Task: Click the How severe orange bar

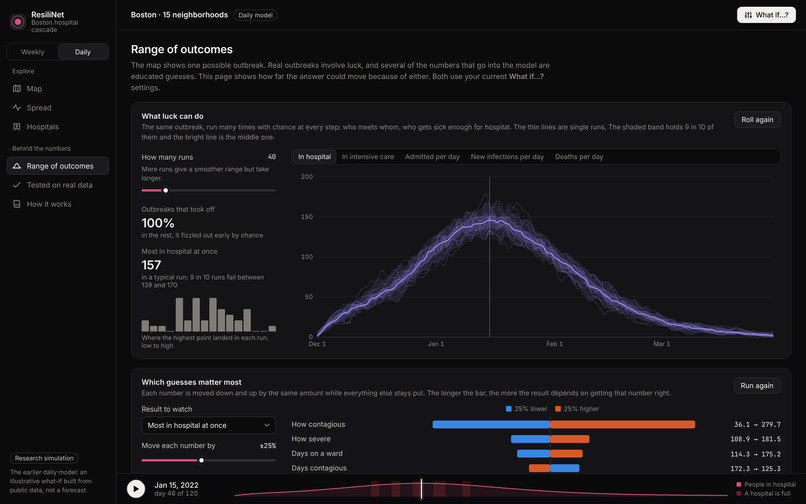Action: point(570,439)
